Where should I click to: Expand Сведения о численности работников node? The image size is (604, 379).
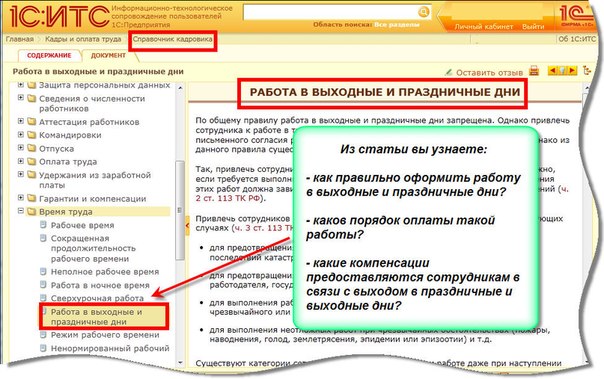[x=21, y=98]
